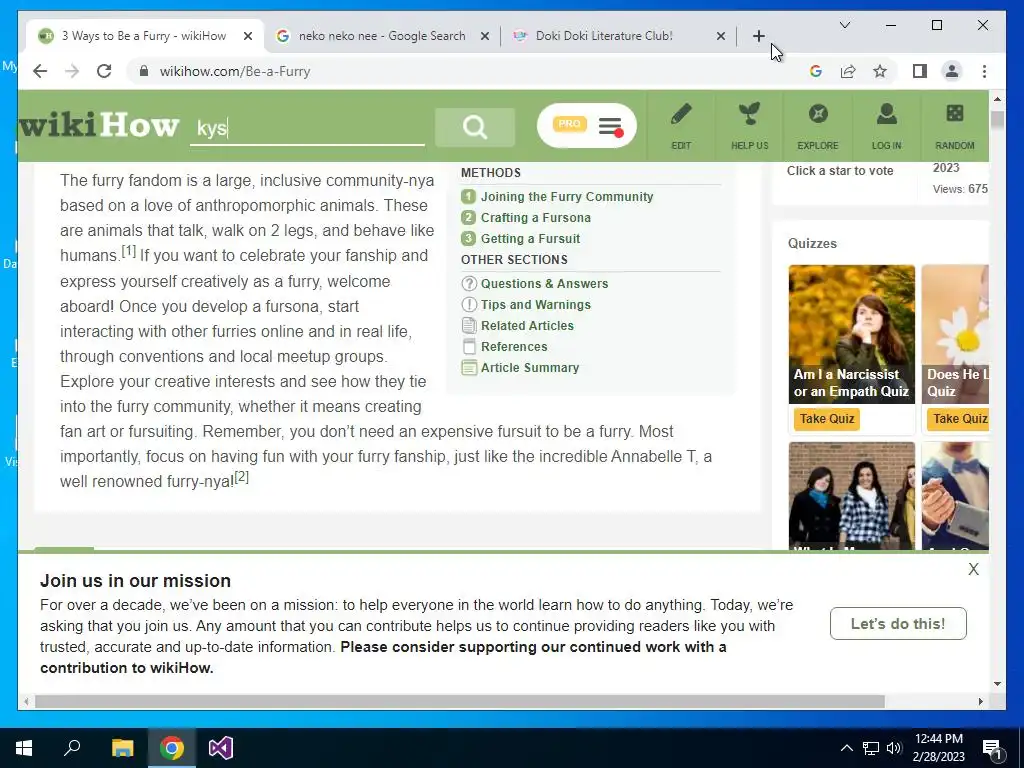Image resolution: width=1024 pixels, height=768 pixels.
Task: Click the Help Us sprout icon
Action: coord(749,114)
